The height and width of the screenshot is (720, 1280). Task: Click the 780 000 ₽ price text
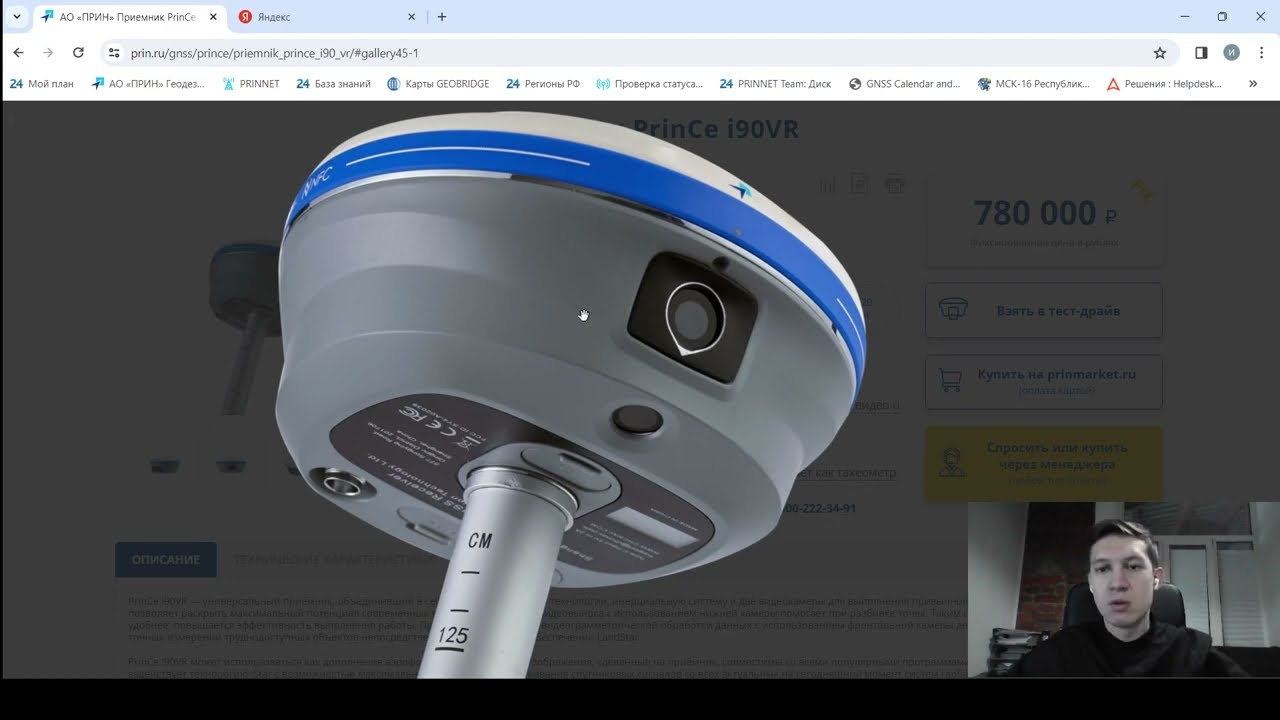tap(1044, 213)
